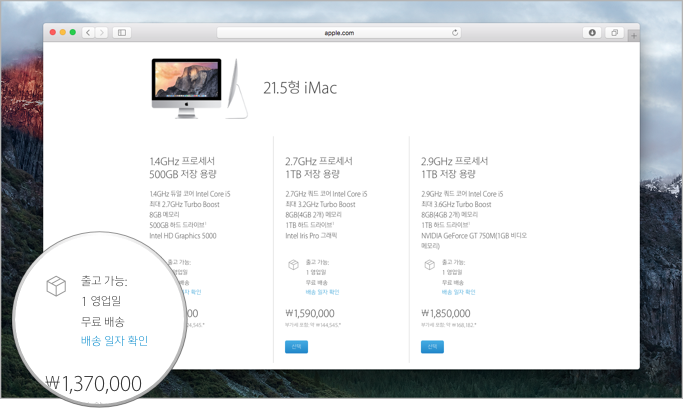The width and height of the screenshot is (683, 408).
Task: Click 2.9GHz 쿼드 코어 Intel Core i5 line
Action: tap(462, 194)
